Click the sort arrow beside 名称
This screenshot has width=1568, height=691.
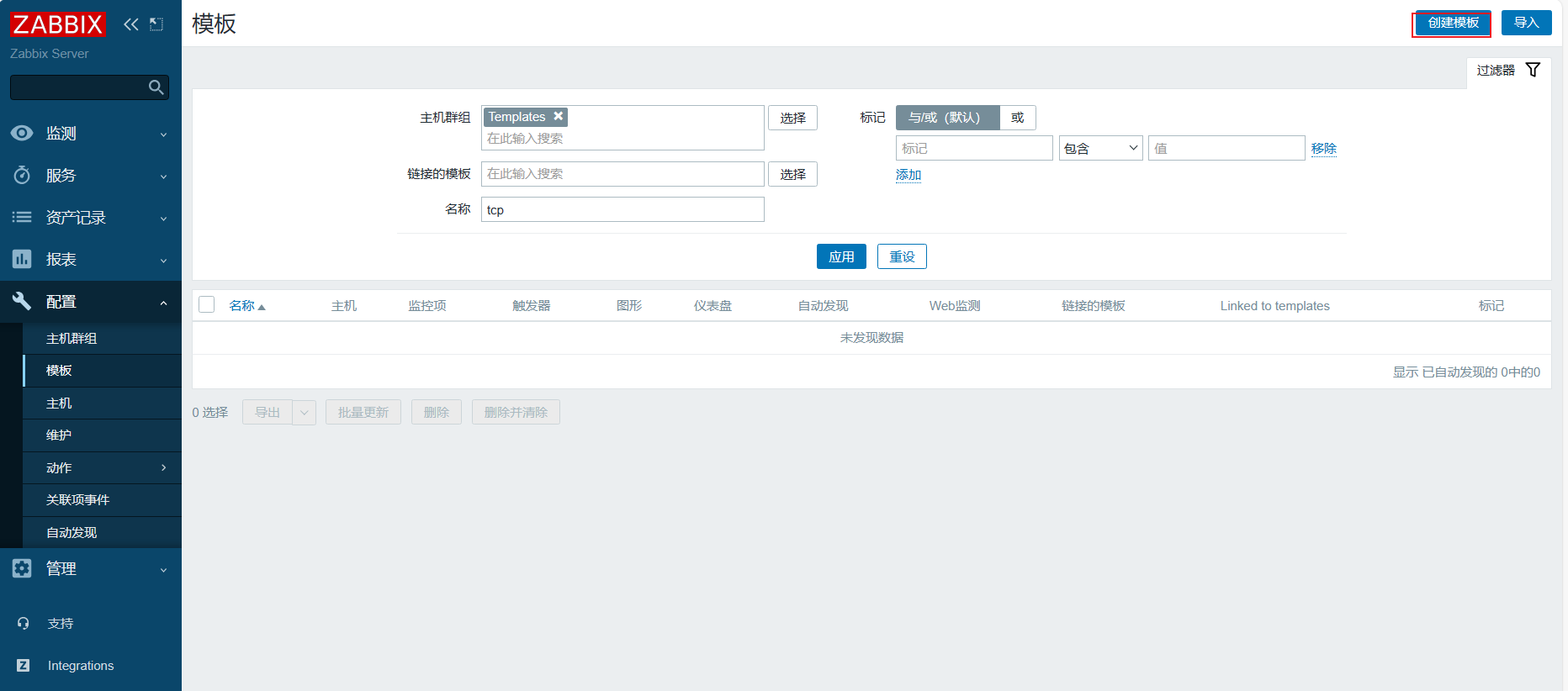[262, 307]
